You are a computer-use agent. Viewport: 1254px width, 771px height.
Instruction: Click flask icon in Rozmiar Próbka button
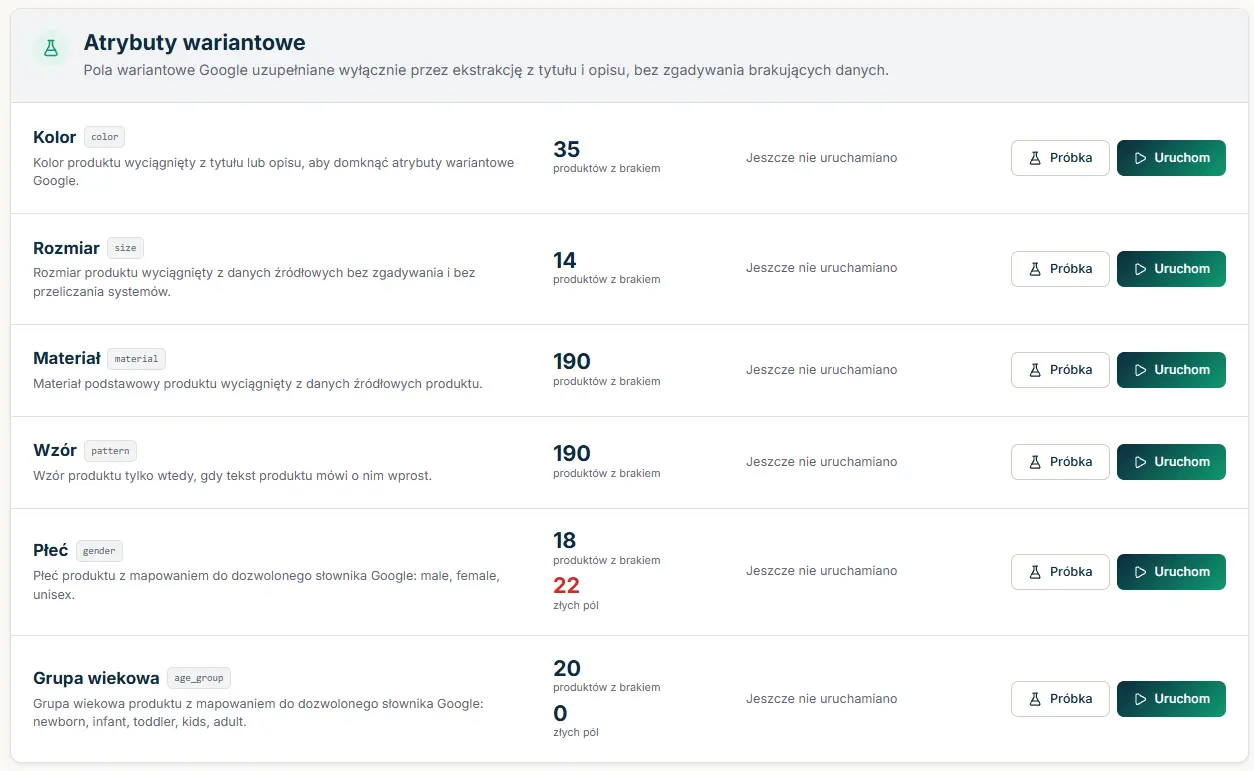click(1036, 269)
